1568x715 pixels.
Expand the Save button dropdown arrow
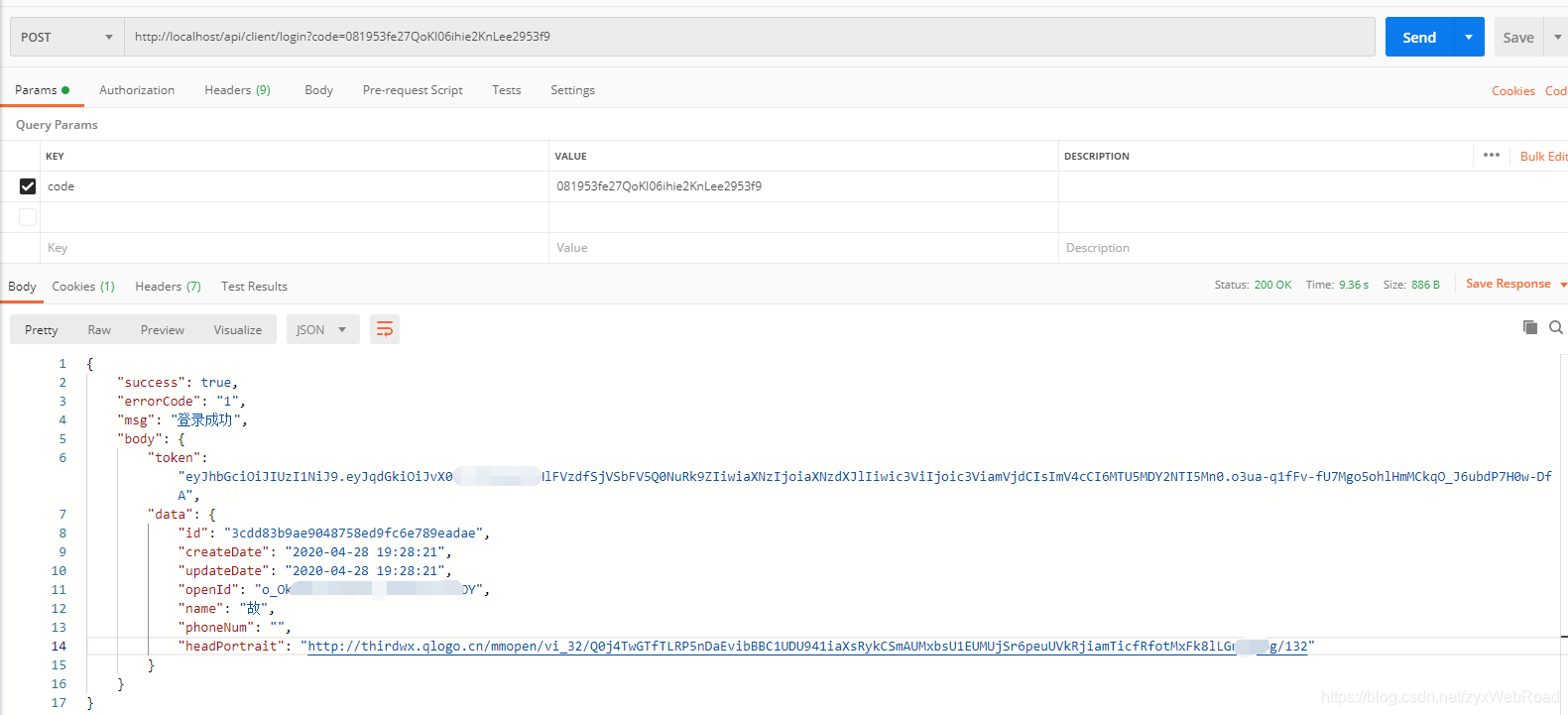[1557, 37]
